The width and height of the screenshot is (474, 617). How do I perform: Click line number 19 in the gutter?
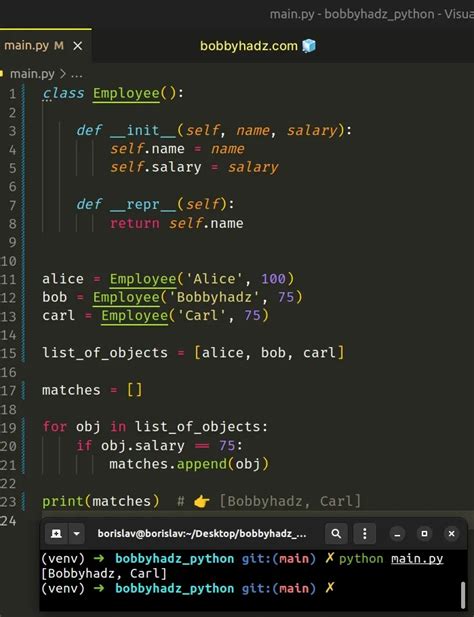9,428
